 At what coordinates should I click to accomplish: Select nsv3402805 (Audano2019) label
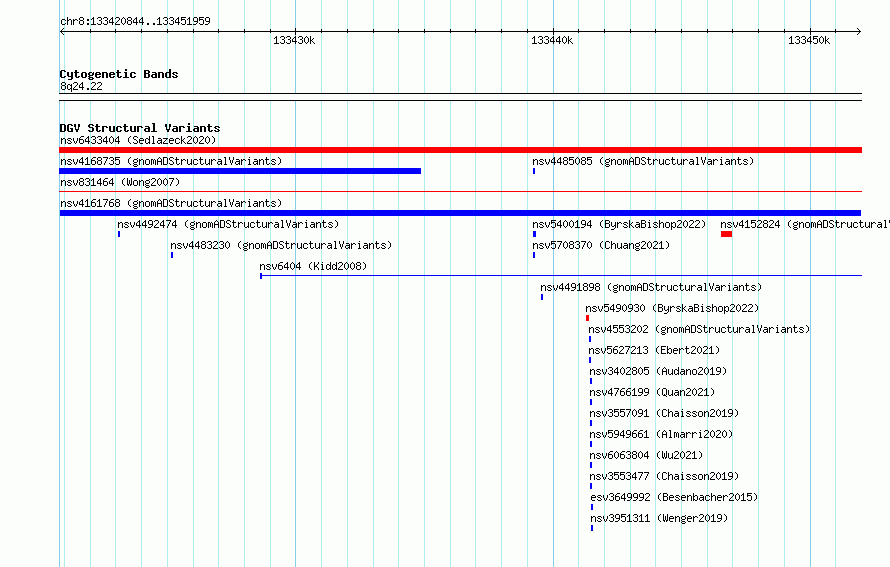[x=658, y=371]
